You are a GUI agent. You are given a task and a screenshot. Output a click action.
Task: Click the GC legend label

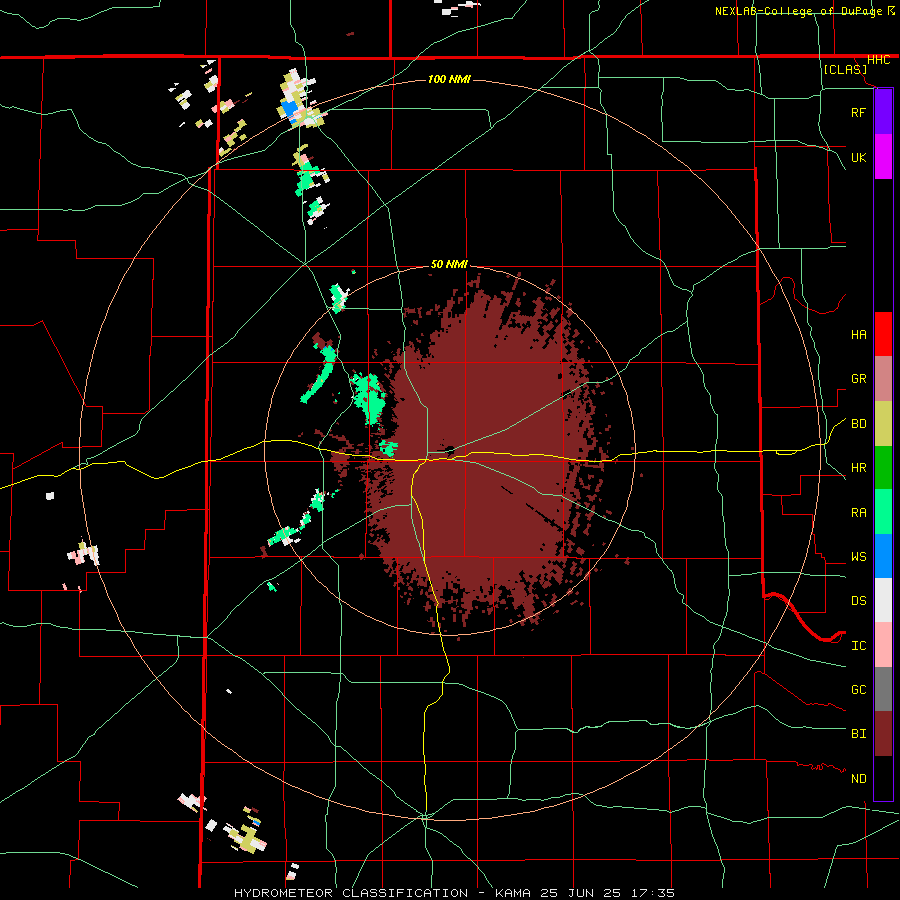click(x=858, y=689)
